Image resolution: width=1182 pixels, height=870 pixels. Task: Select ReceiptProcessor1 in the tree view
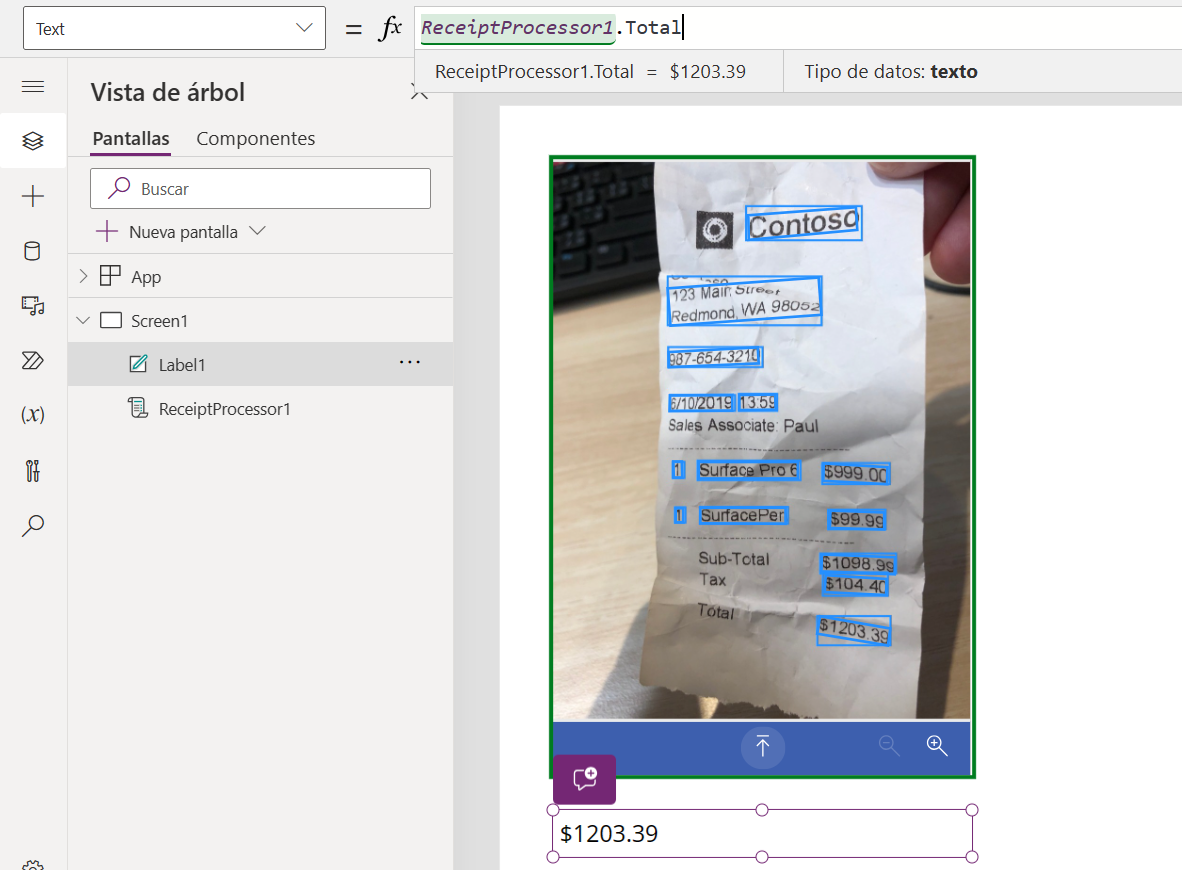pos(224,409)
